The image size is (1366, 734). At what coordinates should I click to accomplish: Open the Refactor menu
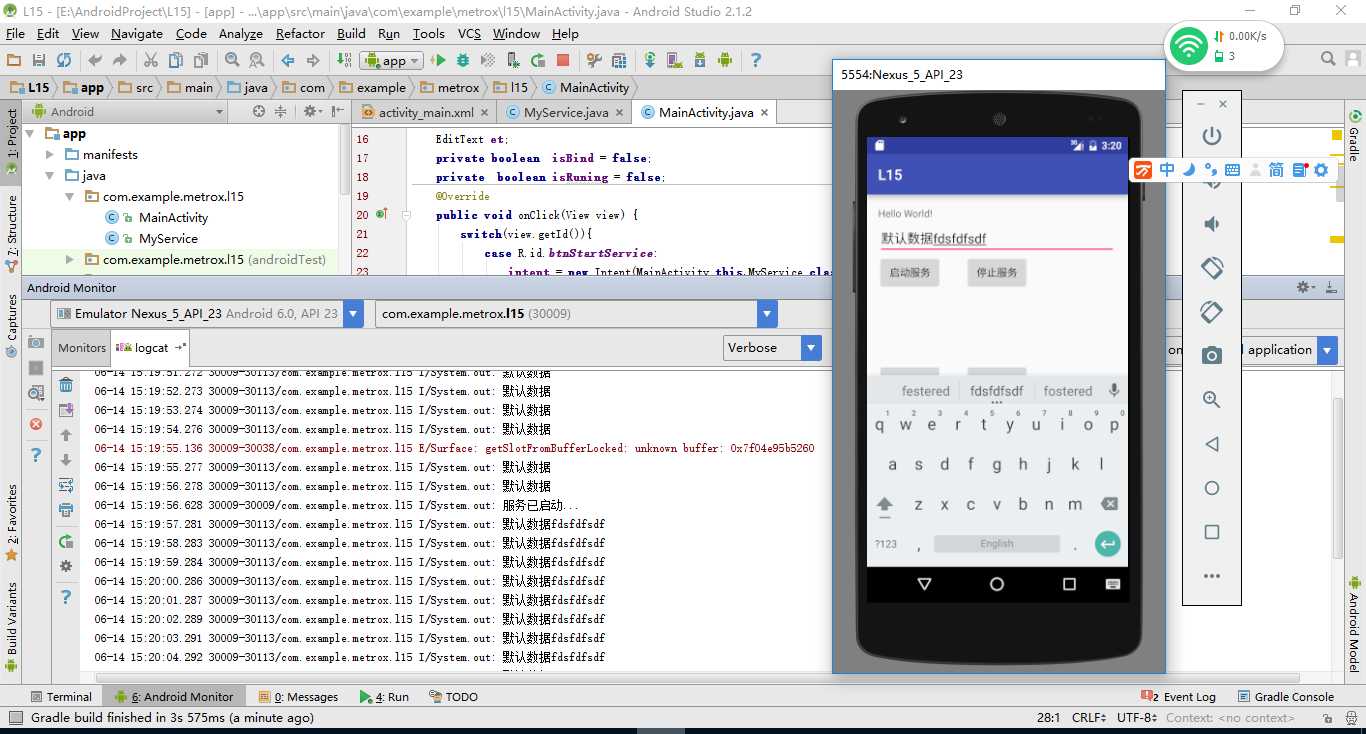point(300,33)
